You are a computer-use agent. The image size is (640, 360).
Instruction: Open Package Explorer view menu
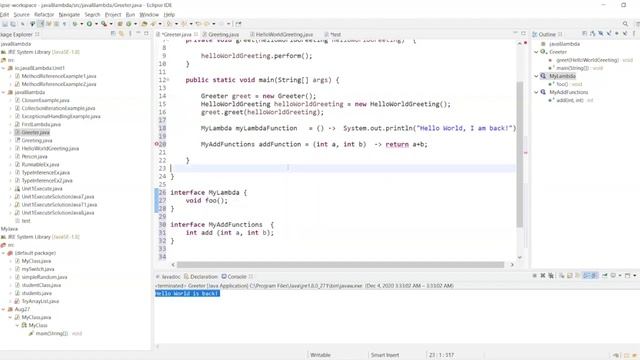(130, 34)
